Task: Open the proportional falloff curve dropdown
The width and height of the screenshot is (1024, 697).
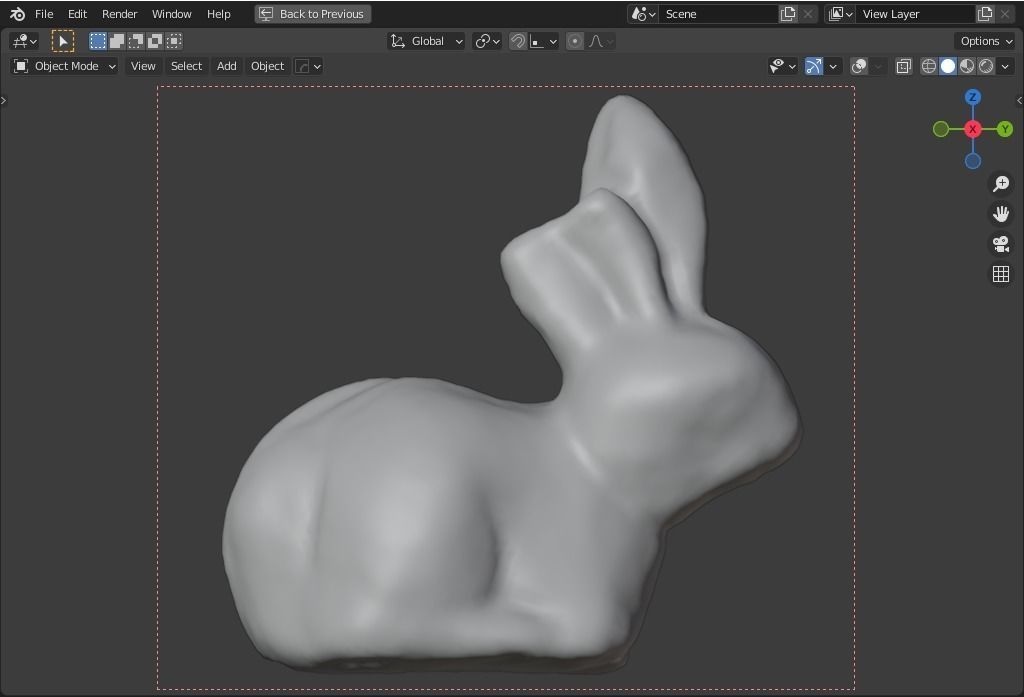Action: click(600, 41)
